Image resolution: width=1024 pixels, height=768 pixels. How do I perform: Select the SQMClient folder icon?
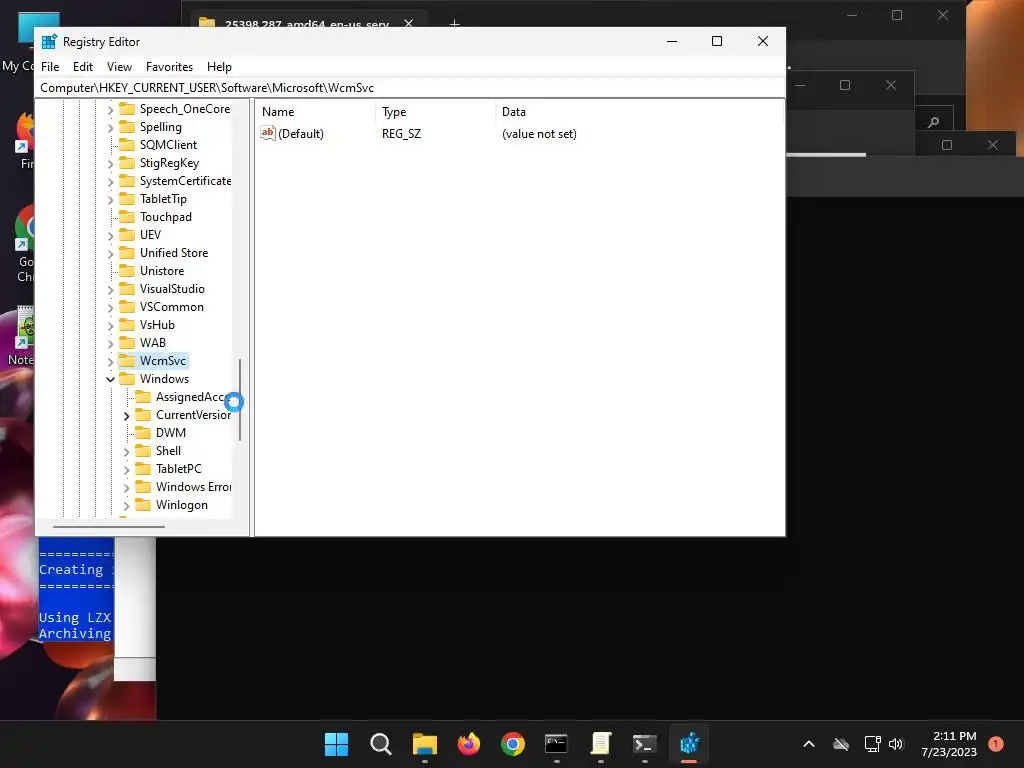tap(127, 145)
